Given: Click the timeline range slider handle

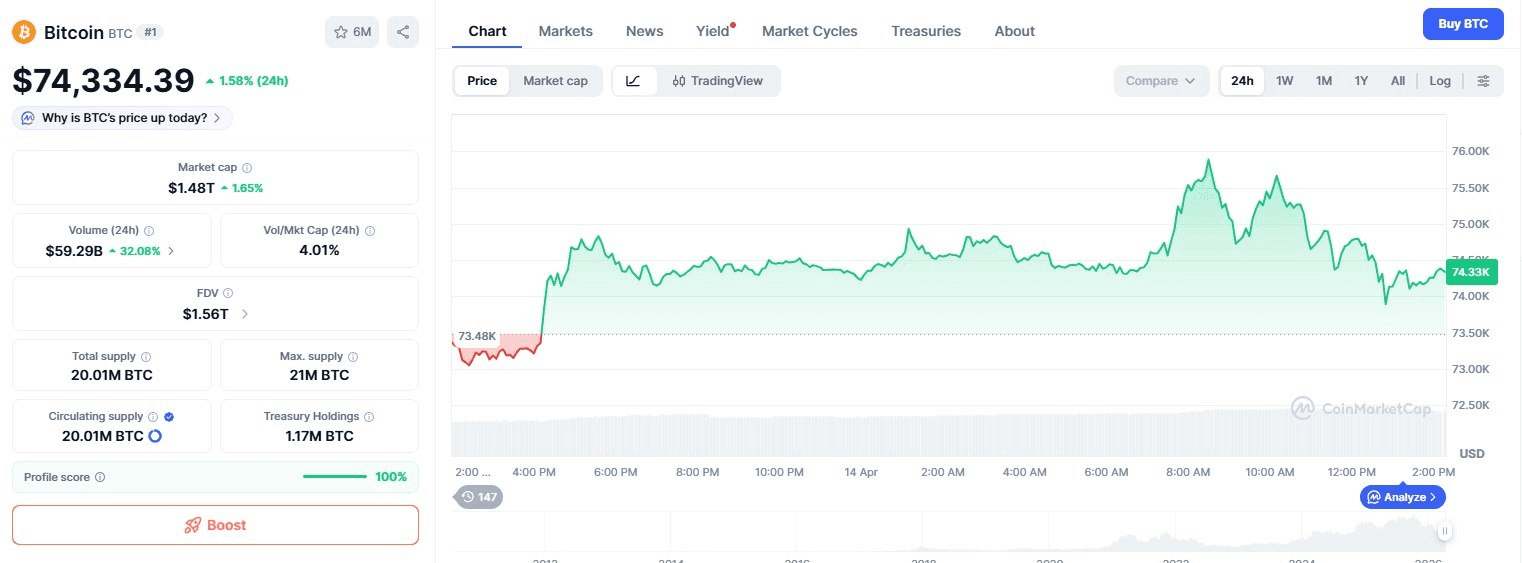Looking at the screenshot, I should tap(1444, 531).
